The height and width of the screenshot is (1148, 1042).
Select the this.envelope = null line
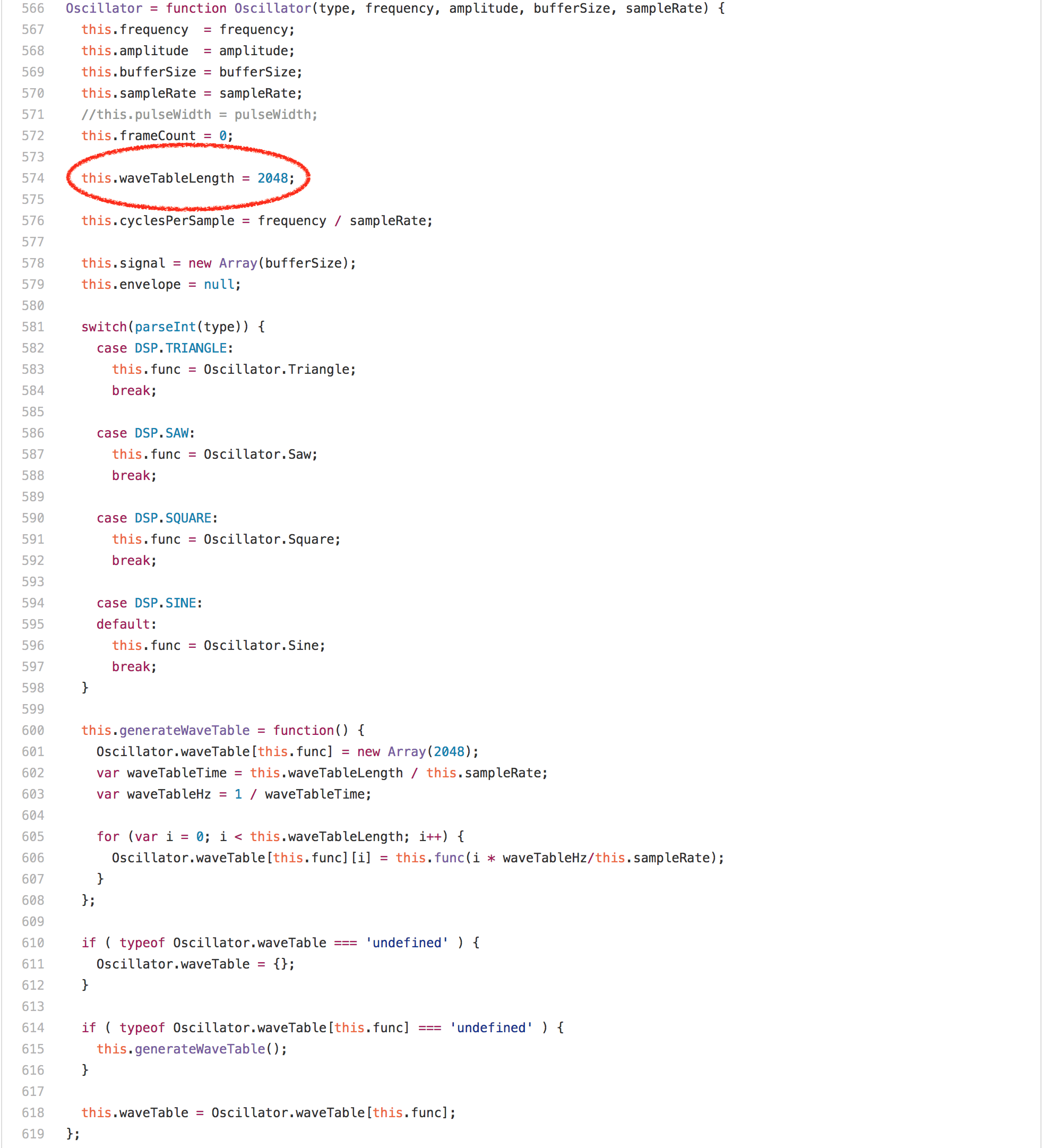coord(160,284)
